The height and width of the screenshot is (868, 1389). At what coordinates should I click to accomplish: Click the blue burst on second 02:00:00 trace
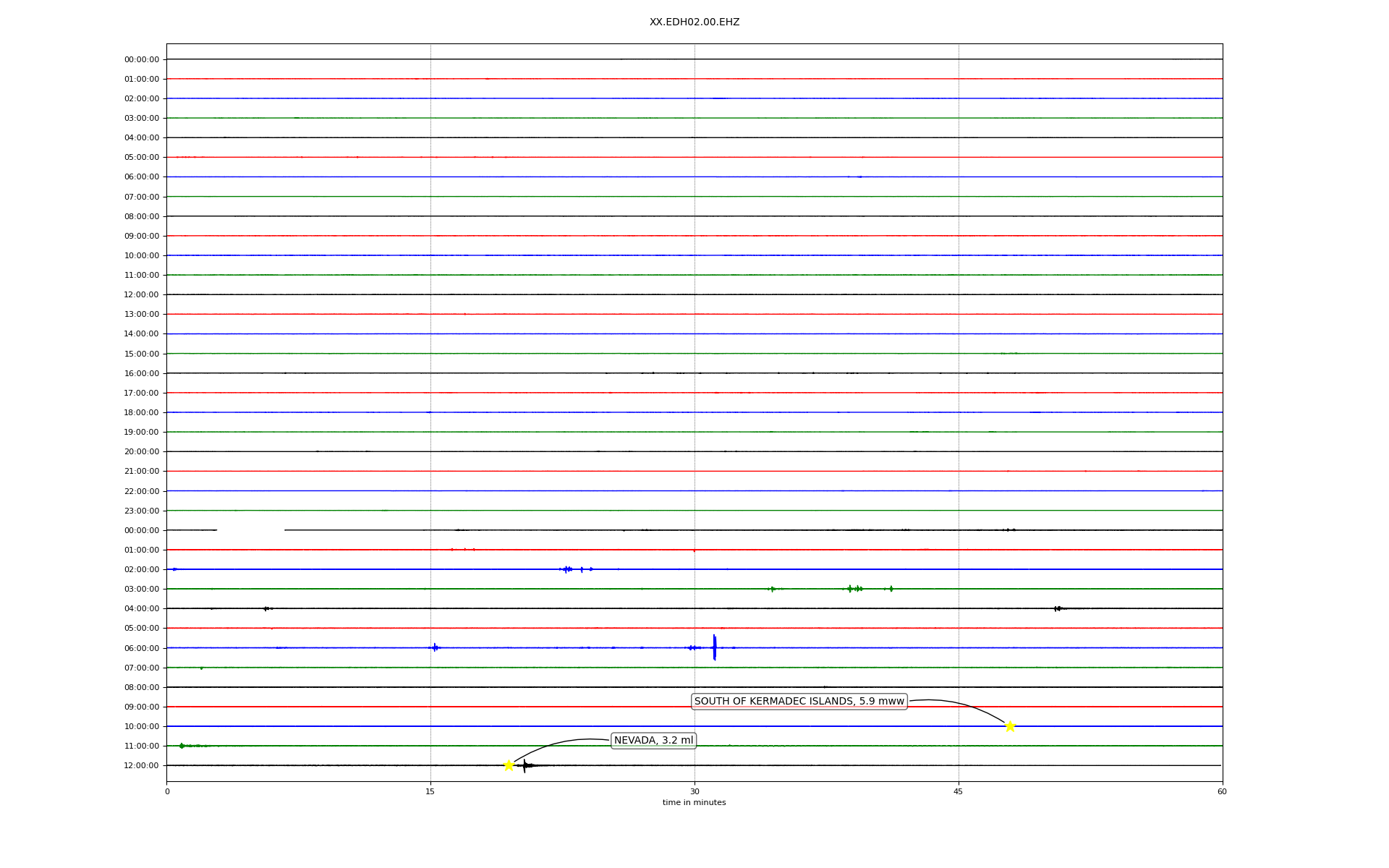(x=567, y=569)
